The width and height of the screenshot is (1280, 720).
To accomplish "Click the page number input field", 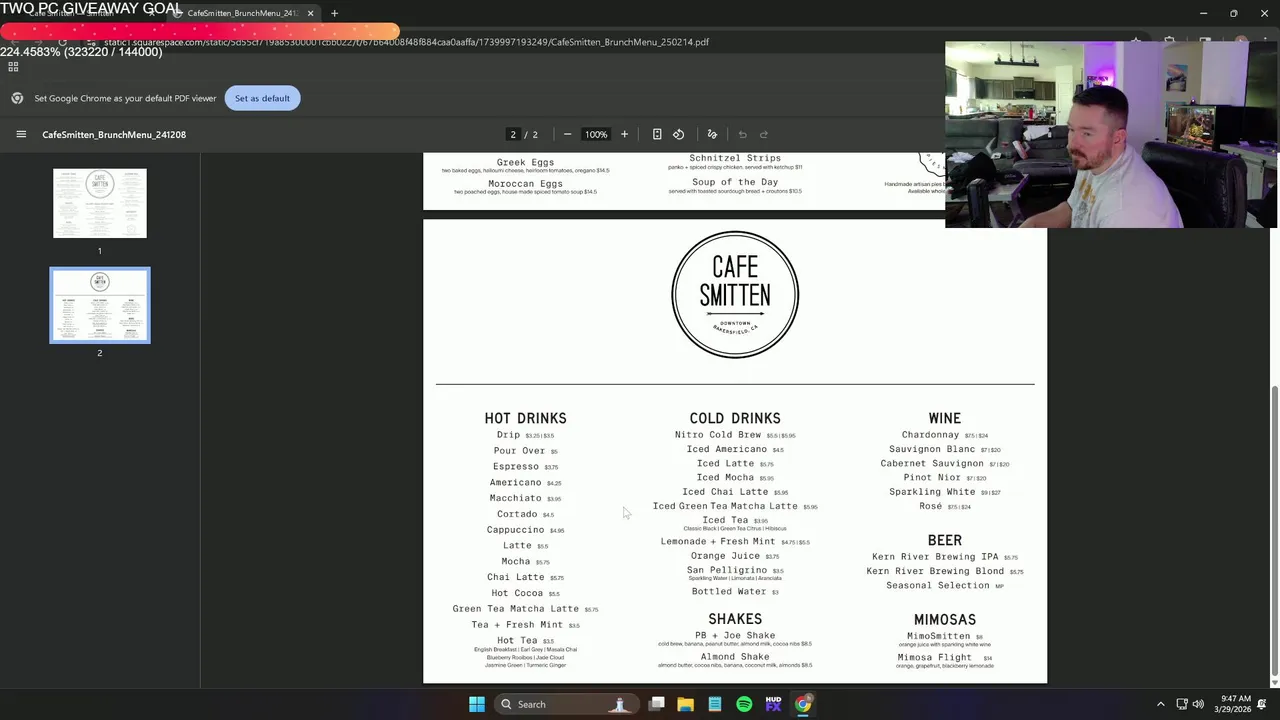I will tap(513, 134).
